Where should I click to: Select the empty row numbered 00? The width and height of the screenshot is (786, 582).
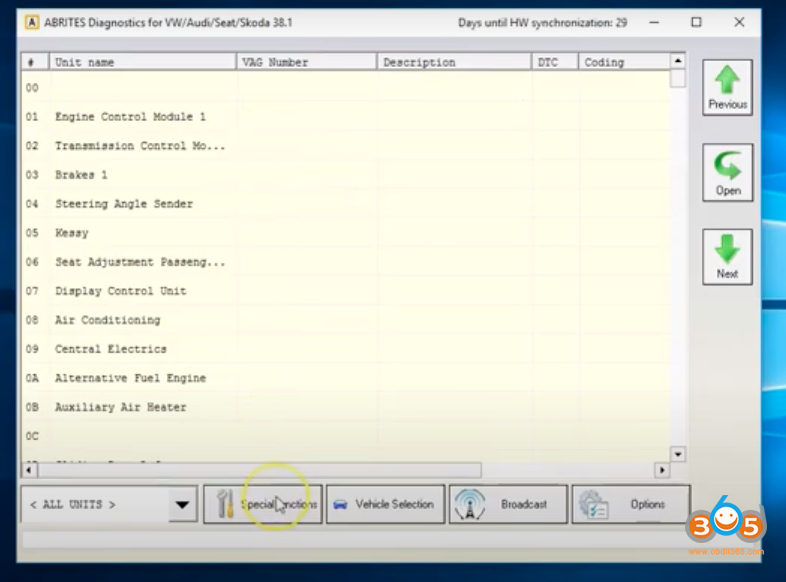point(346,88)
